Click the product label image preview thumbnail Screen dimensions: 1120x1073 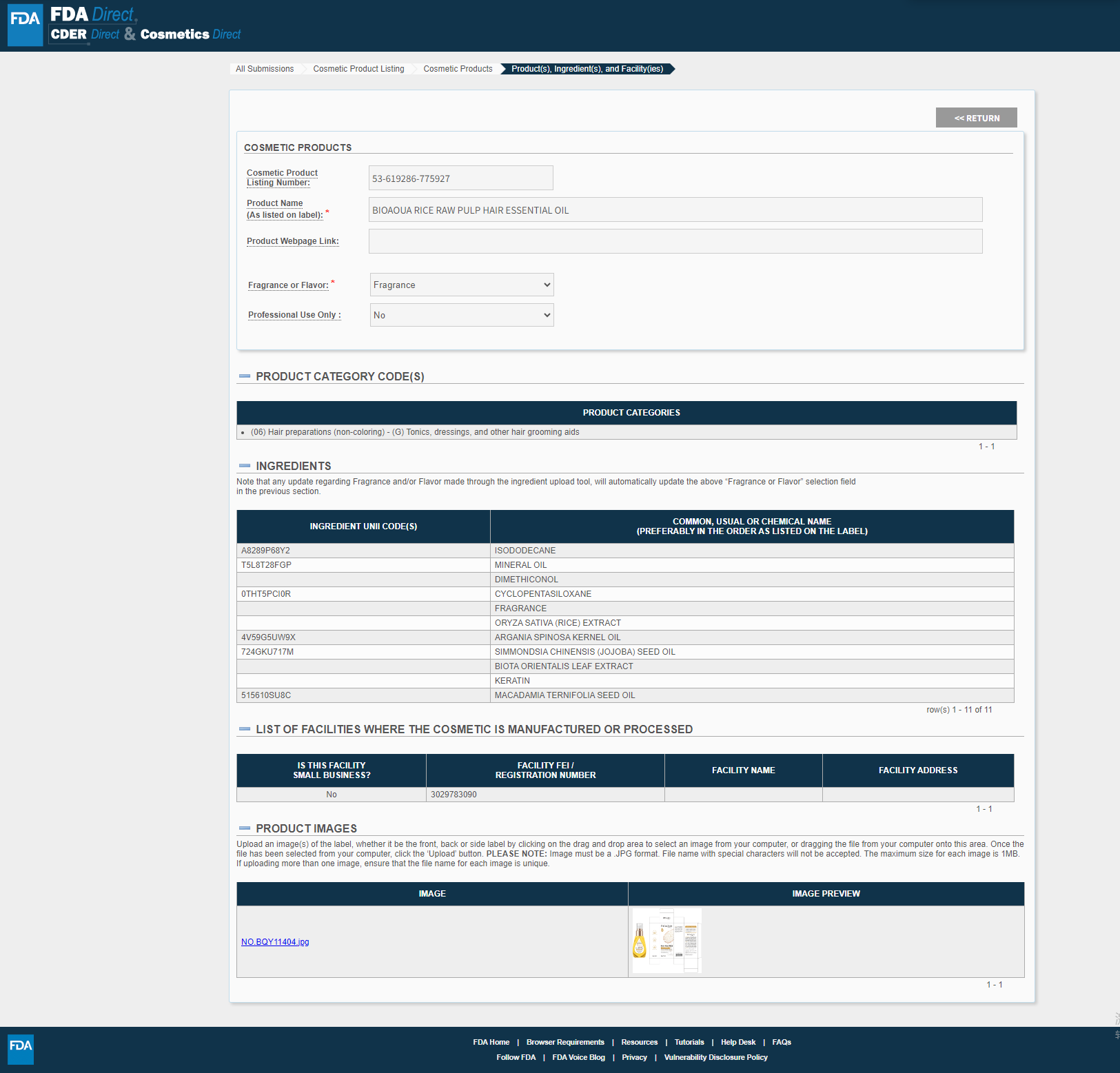click(666, 941)
